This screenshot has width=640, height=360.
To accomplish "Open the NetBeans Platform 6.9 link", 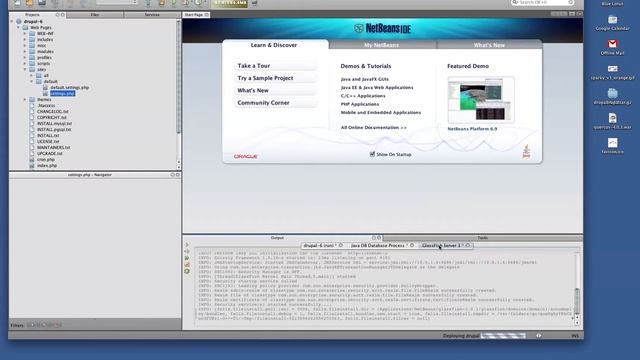I will 472,129.
